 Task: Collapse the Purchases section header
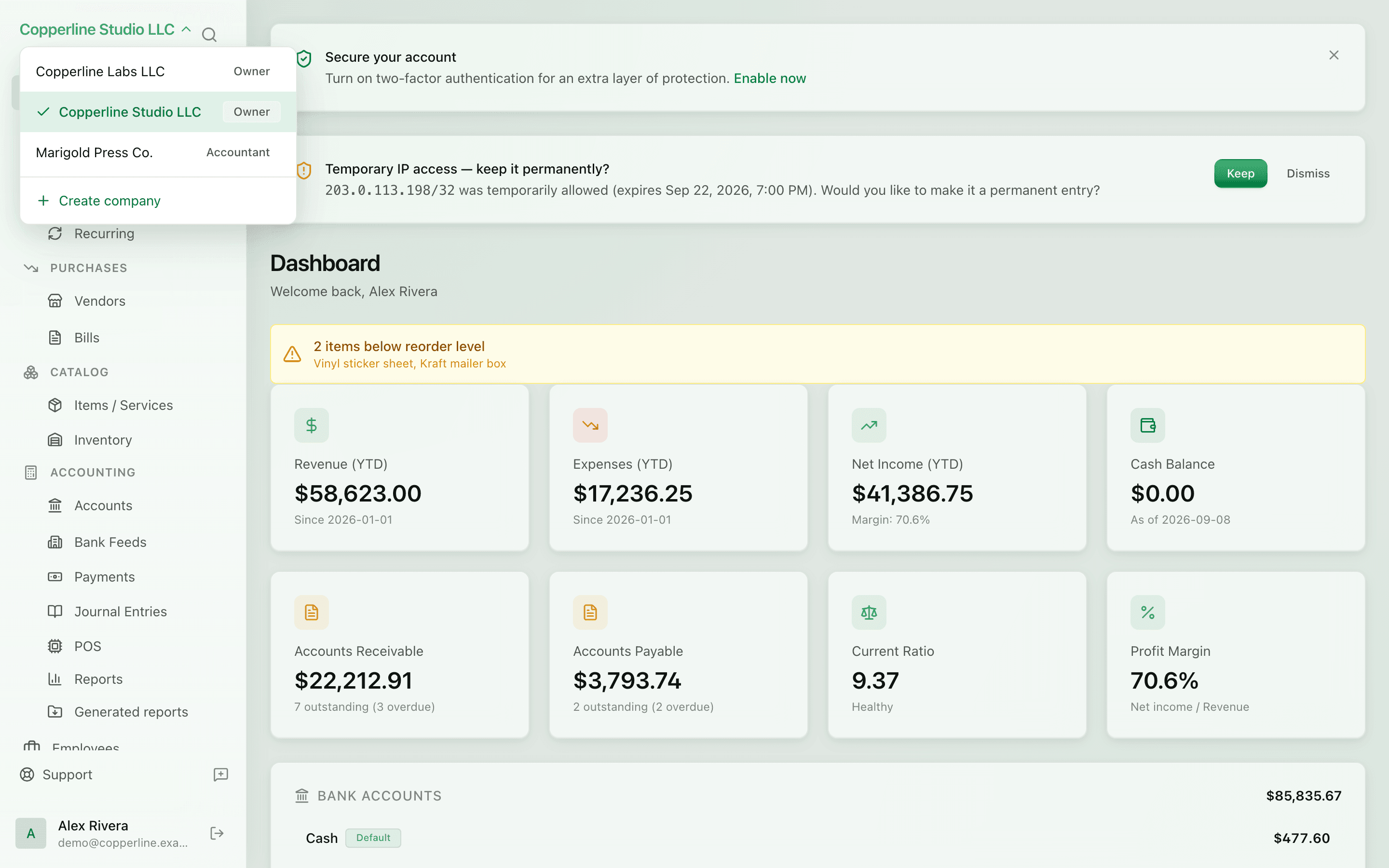pos(88,268)
